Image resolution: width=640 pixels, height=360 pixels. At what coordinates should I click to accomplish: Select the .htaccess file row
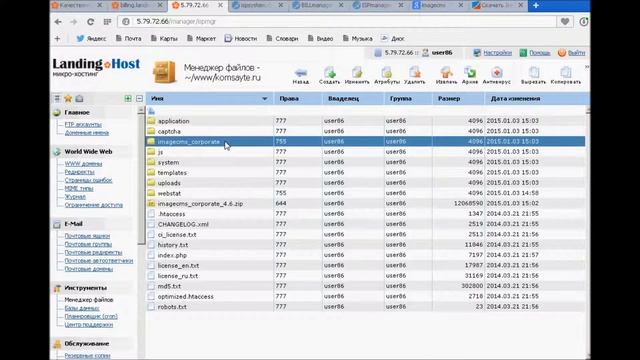click(x=366, y=214)
